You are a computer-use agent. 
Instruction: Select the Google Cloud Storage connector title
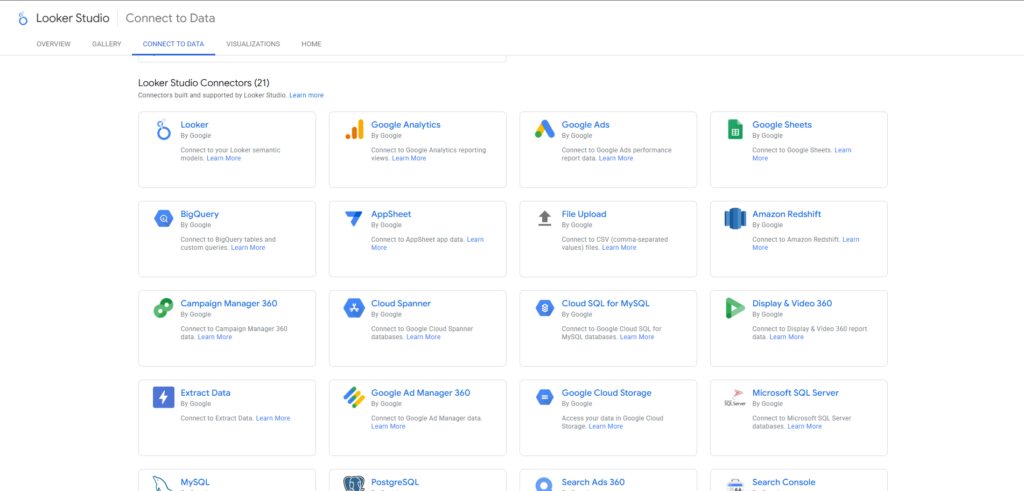tap(606, 393)
